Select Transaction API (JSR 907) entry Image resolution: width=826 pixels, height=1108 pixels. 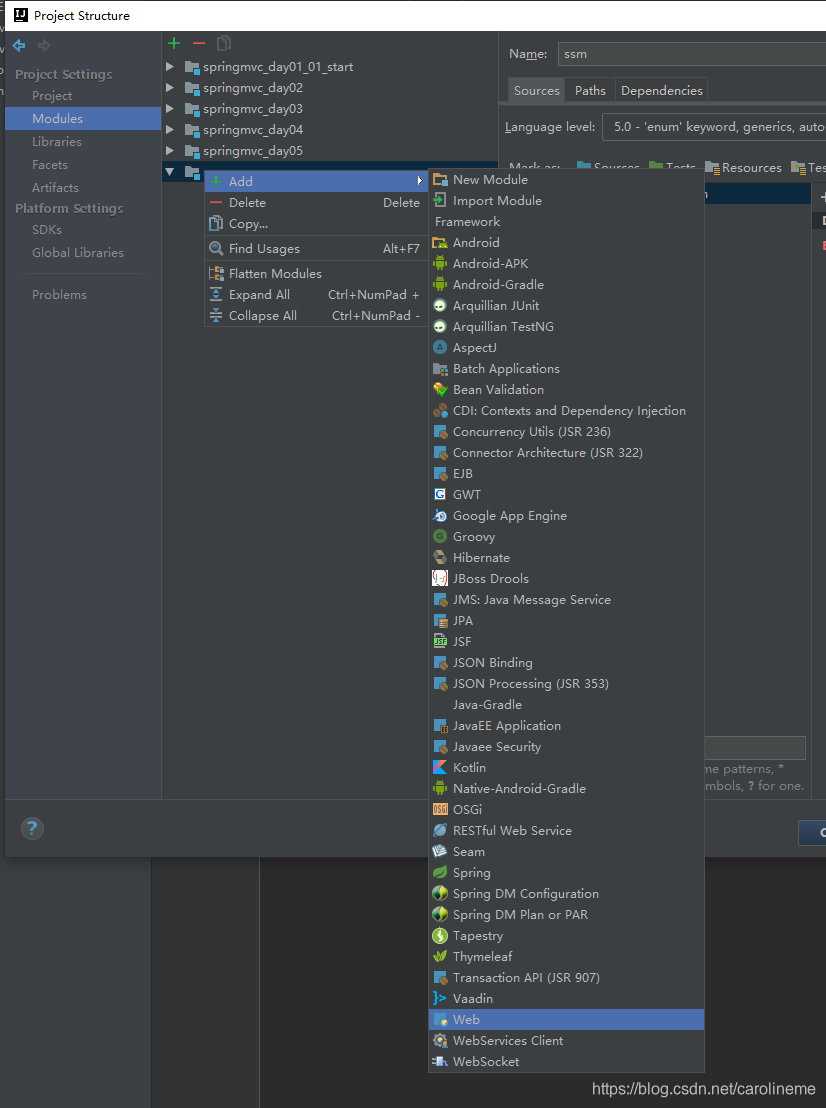tap(566, 977)
